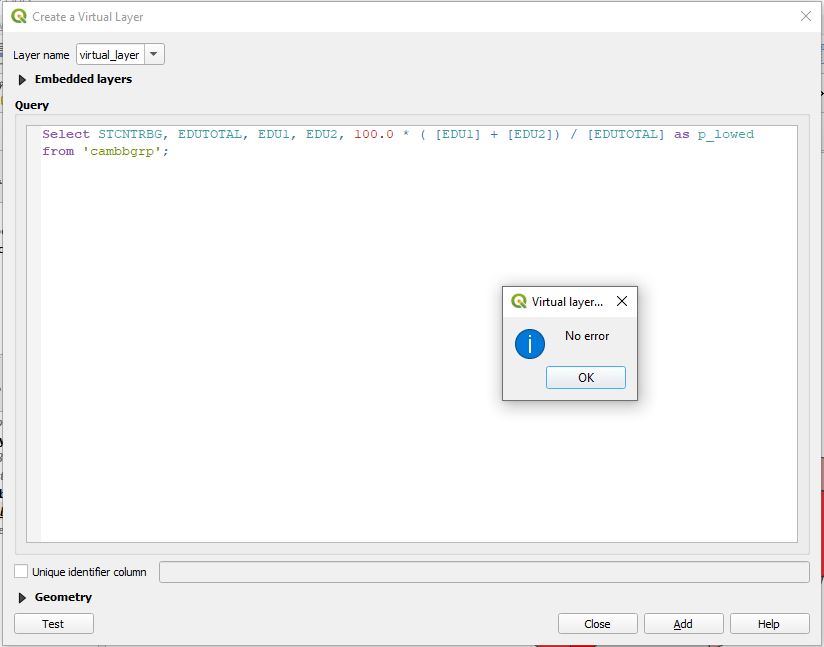824x647 pixels.
Task: Open the Layer name dropdown arrow
Action: 154,55
